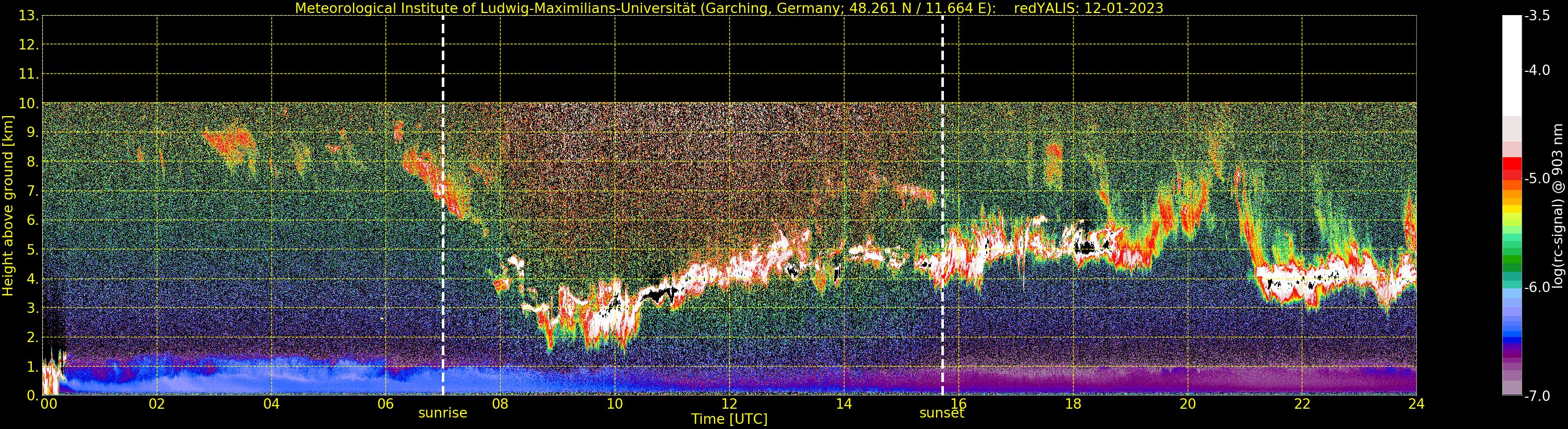Click the white dashed sunset line

tap(942, 206)
